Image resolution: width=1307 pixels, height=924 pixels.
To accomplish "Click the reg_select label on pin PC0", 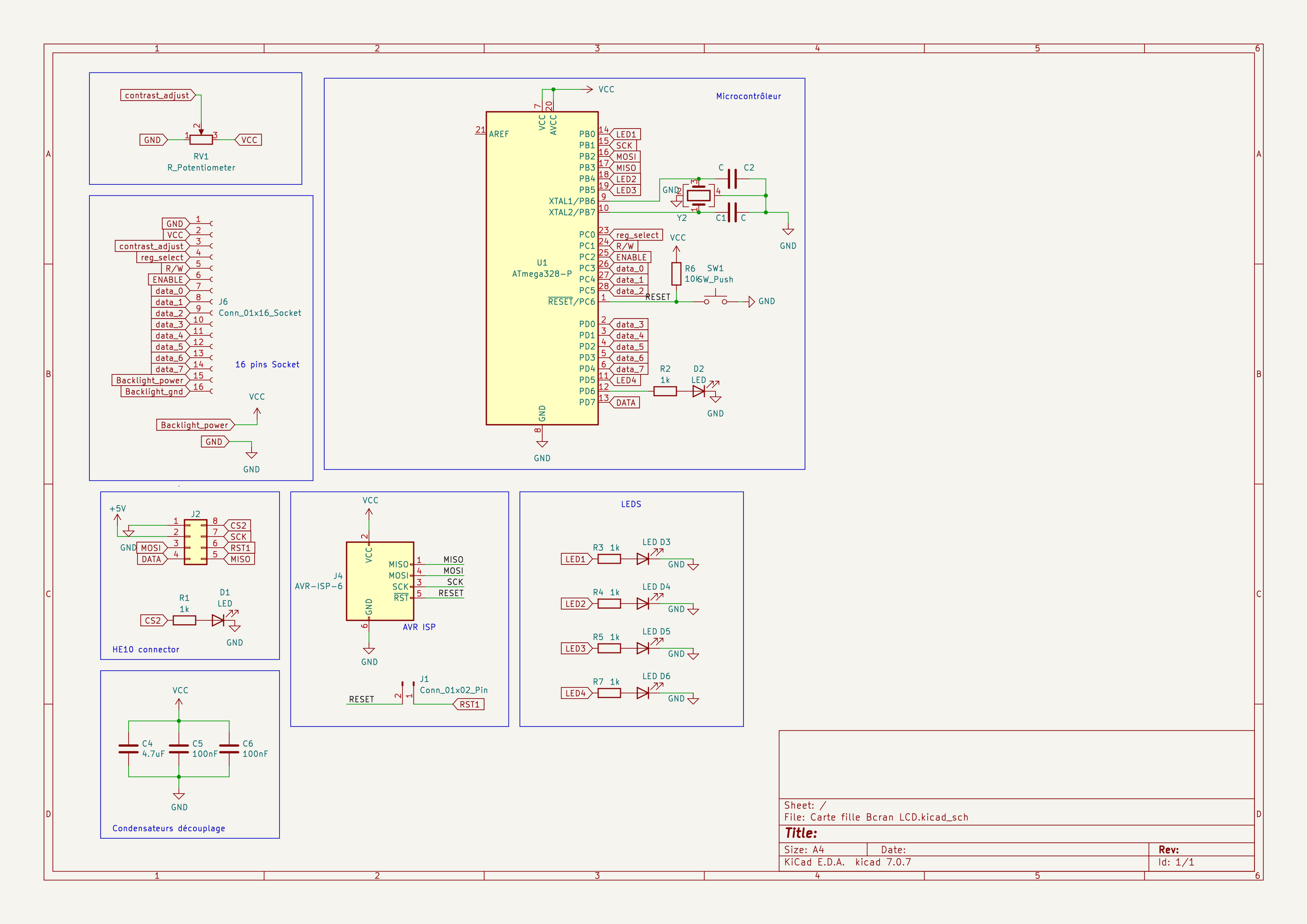I will coord(636,234).
